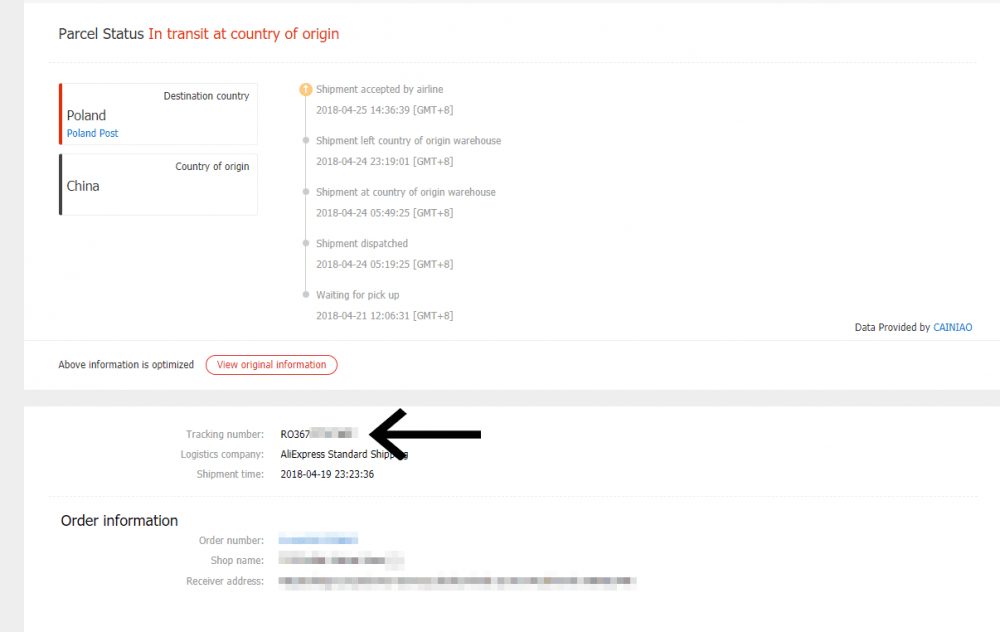Click the AliExpress Standard Shipping company text
Screen dimensions: 1000x632
[344, 454]
